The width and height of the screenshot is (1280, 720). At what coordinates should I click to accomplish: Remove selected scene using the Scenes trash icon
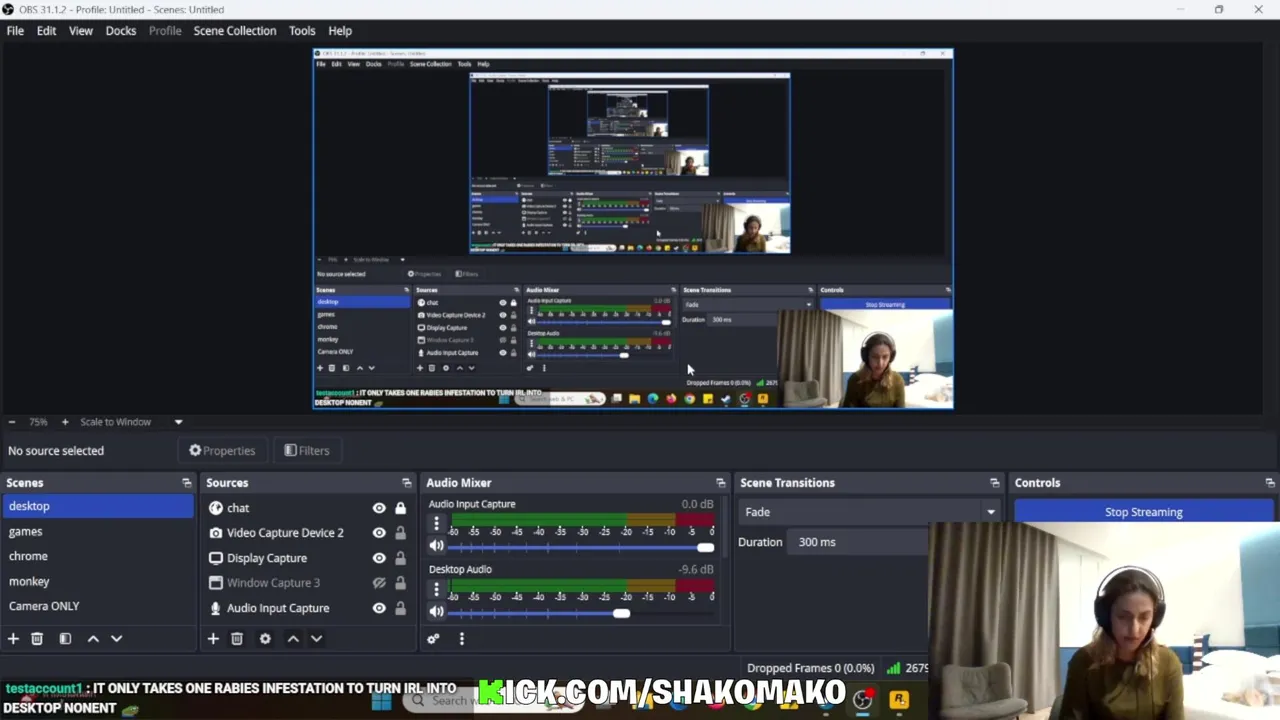[37, 638]
